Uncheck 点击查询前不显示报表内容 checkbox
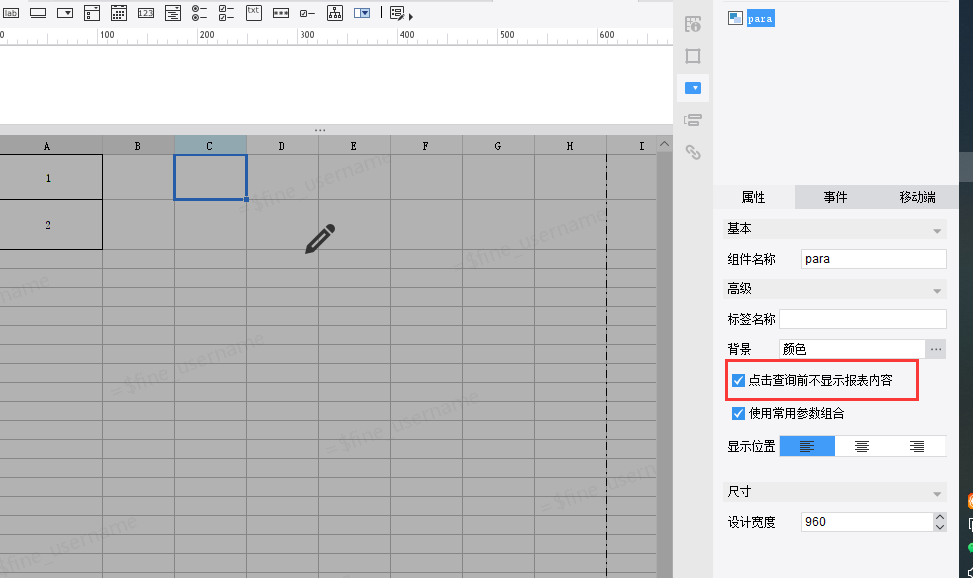The image size is (973, 578). coord(738,381)
